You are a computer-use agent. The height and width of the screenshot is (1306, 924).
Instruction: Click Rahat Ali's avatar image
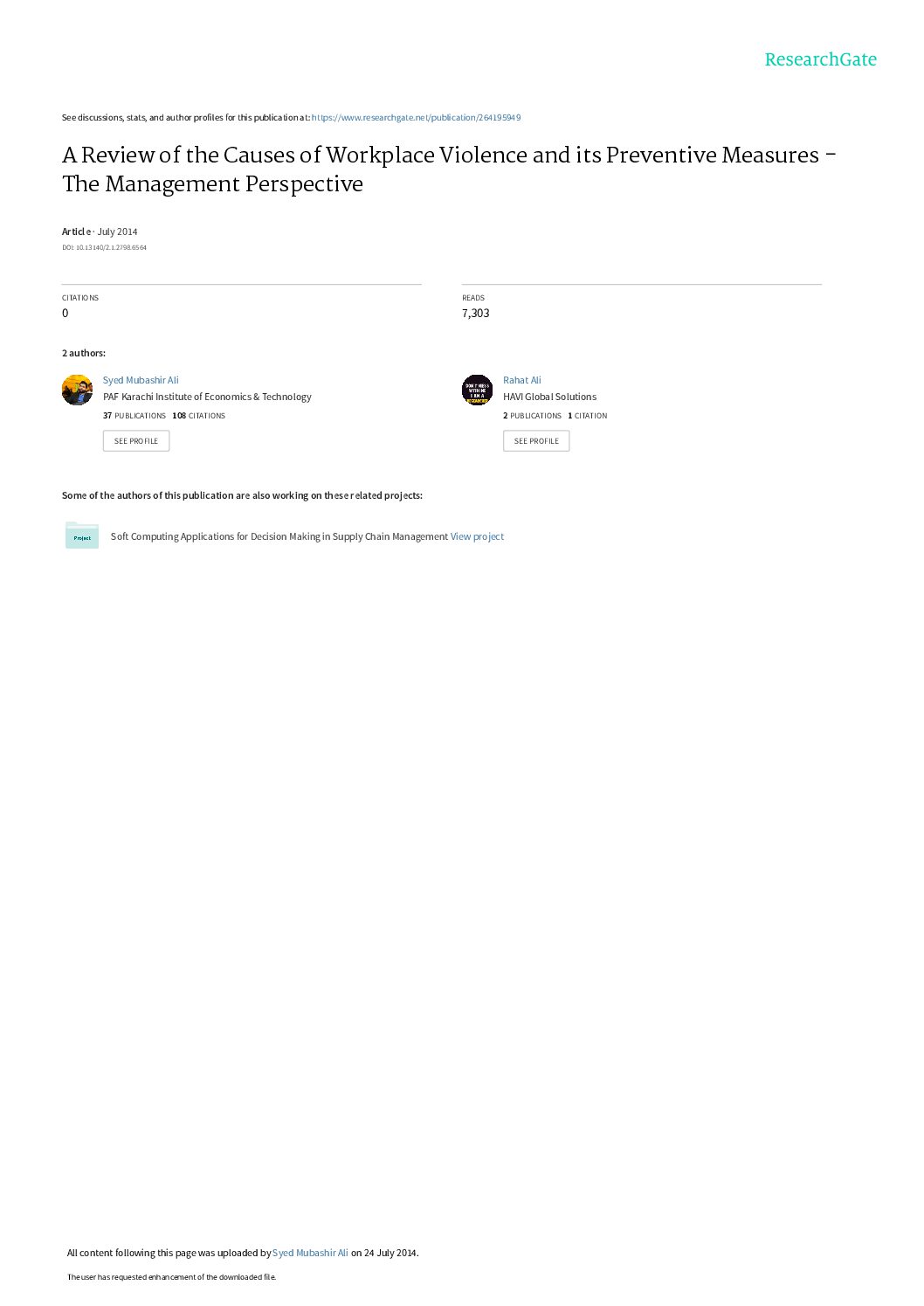click(477, 390)
